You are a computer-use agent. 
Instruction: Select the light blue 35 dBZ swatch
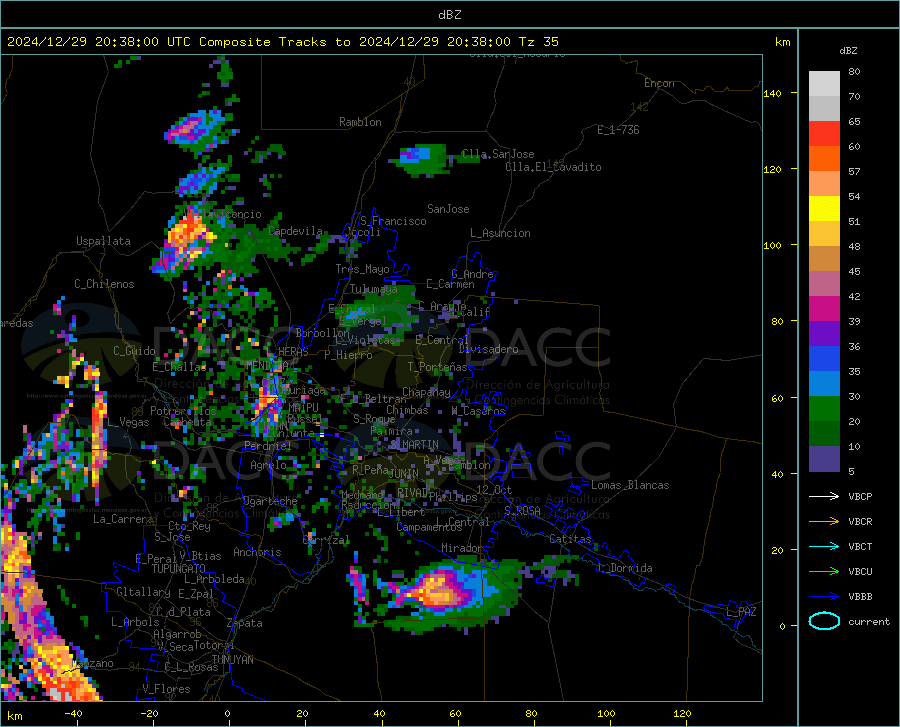(824, 383)
